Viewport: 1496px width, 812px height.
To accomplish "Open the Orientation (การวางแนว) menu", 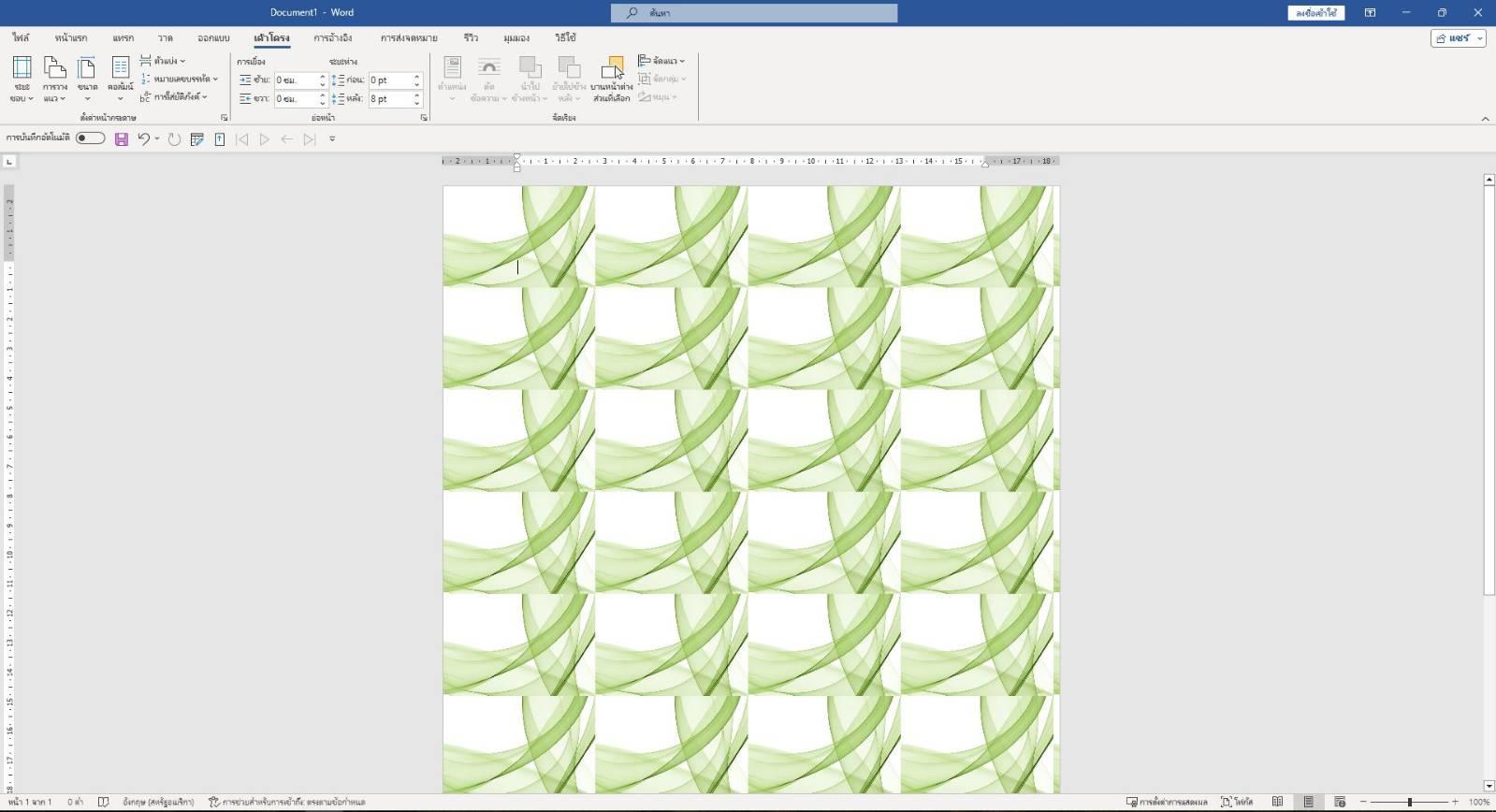I will point(54,79).
